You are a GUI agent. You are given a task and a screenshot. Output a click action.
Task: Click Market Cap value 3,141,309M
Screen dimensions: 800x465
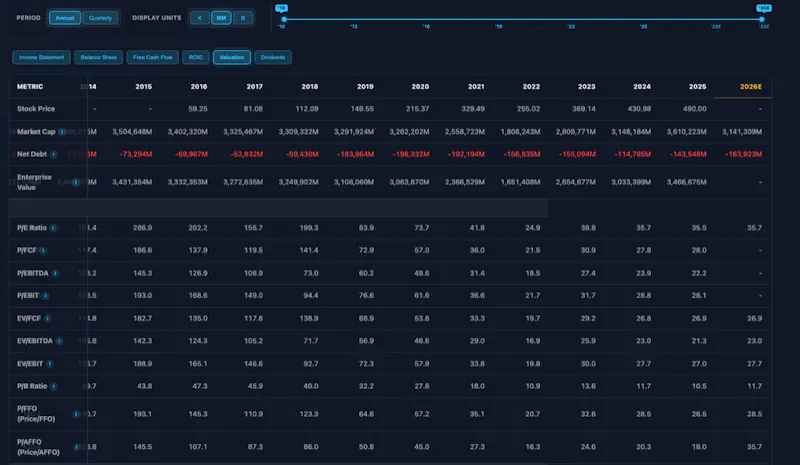click(742, 132)
